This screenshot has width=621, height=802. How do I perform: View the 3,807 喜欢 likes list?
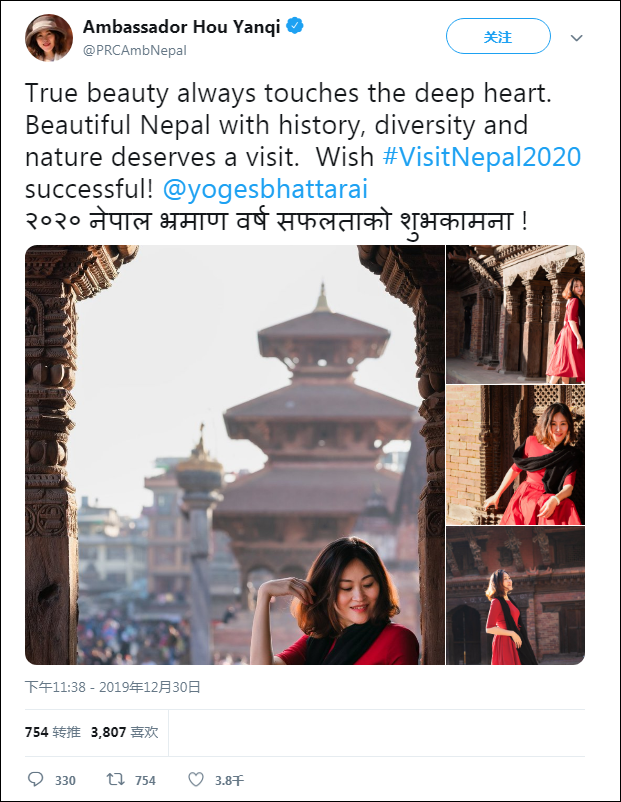click(x=124, y=732)
